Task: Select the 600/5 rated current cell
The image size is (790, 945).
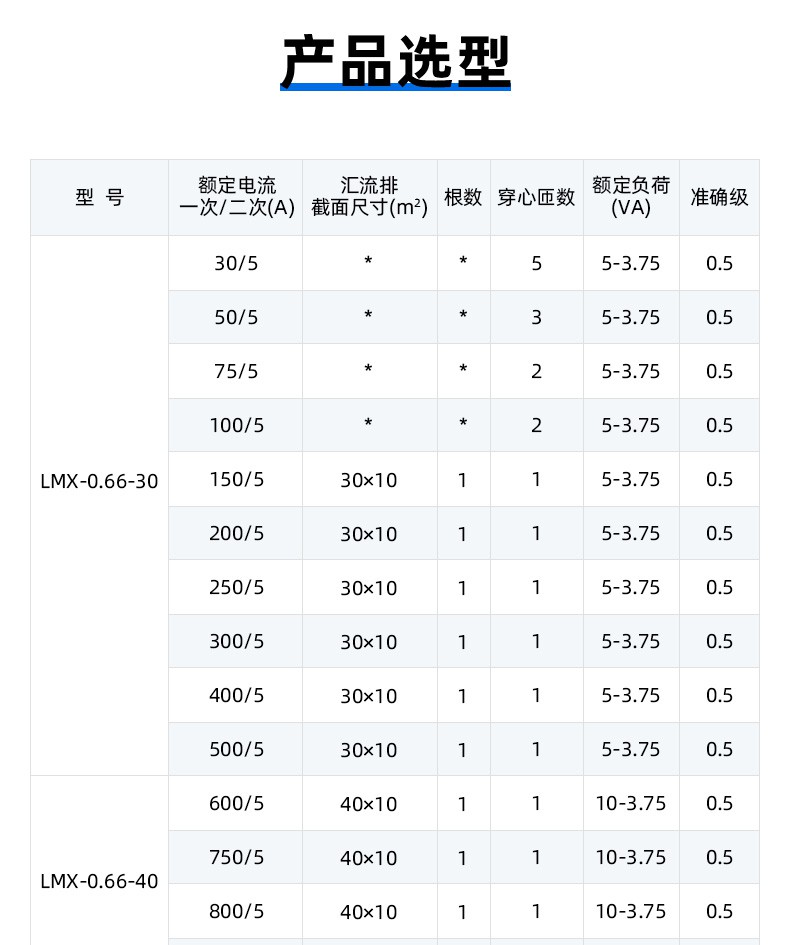Action: (x=237, y=803)
